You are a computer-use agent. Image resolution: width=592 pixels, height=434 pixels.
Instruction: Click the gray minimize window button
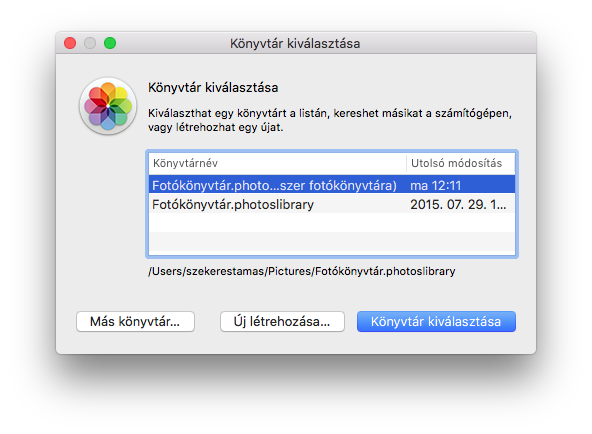[x=90, y=43]
